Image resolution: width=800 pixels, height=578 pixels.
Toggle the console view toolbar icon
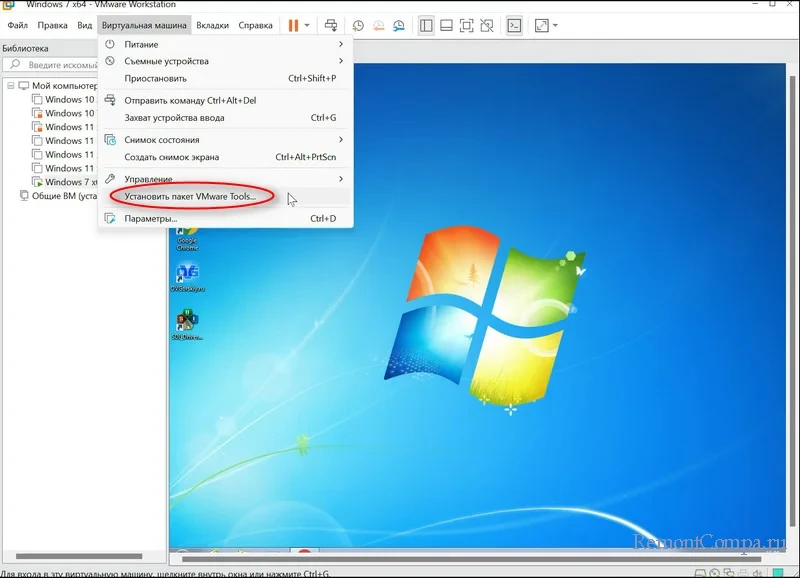coord(514,26)
